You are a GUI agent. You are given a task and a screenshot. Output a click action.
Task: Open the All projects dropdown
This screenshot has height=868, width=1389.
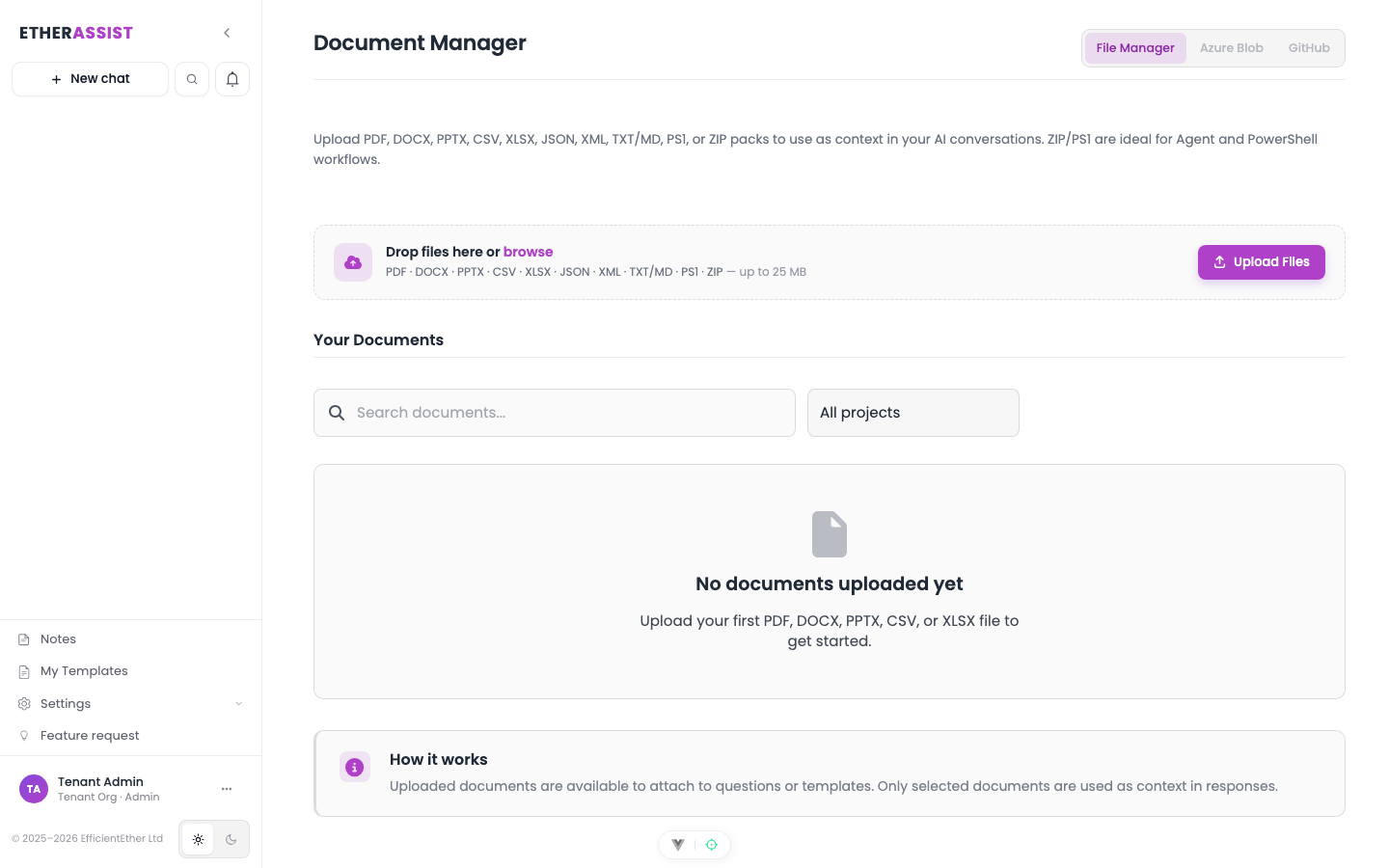[913, 413]
